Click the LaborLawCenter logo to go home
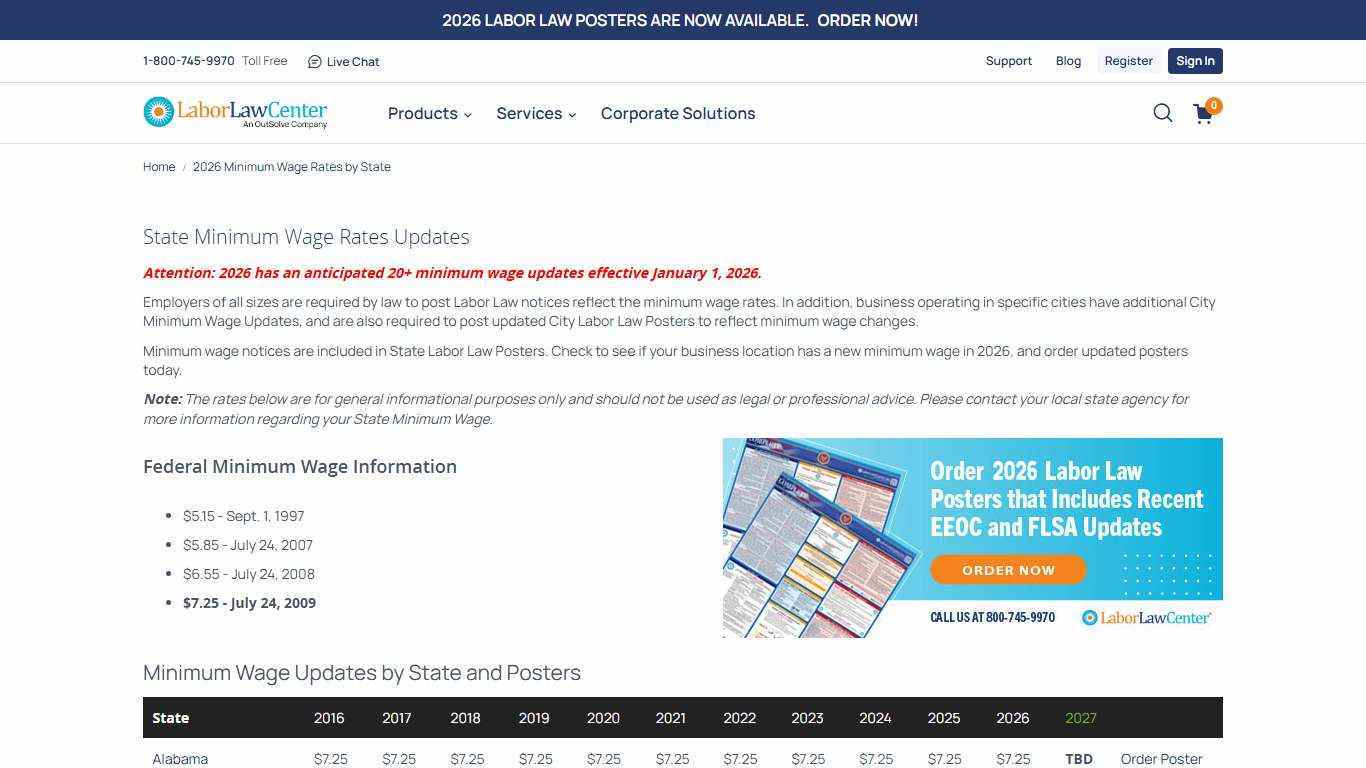This screenshot has width=1366, height=768. [236, 112]
